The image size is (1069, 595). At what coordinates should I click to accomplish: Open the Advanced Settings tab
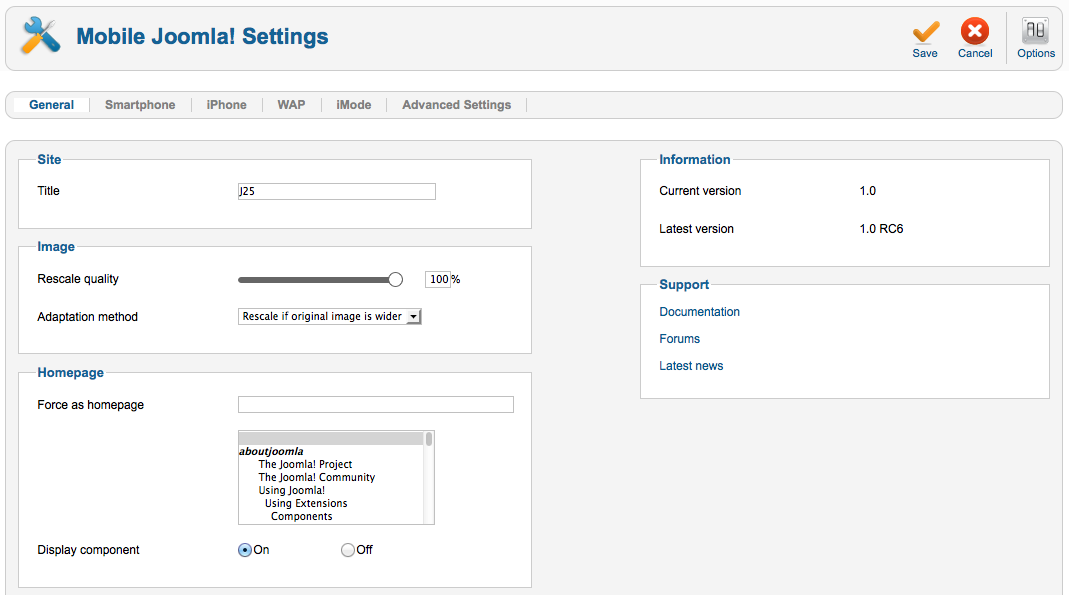point(456,105)
